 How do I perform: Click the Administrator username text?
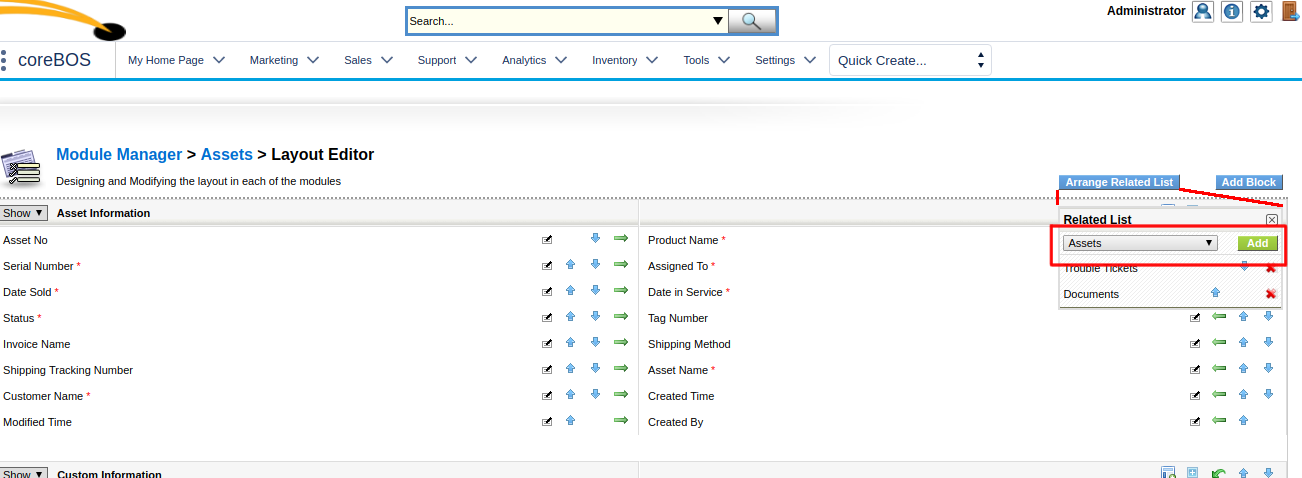click(x=1146, y=11)
